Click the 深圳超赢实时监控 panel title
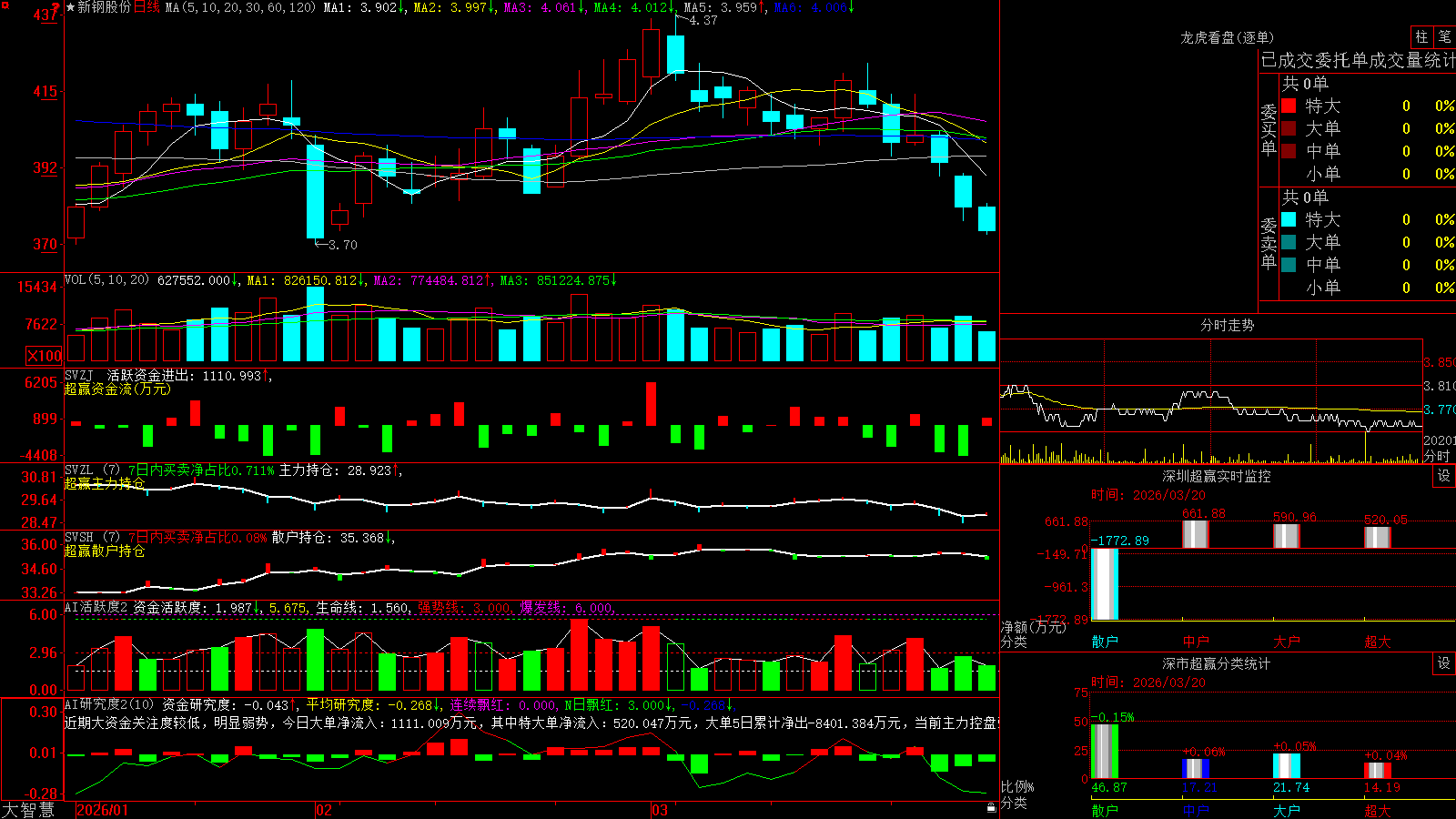Screen dimensions: 1456x819 tap(1216, 476)
